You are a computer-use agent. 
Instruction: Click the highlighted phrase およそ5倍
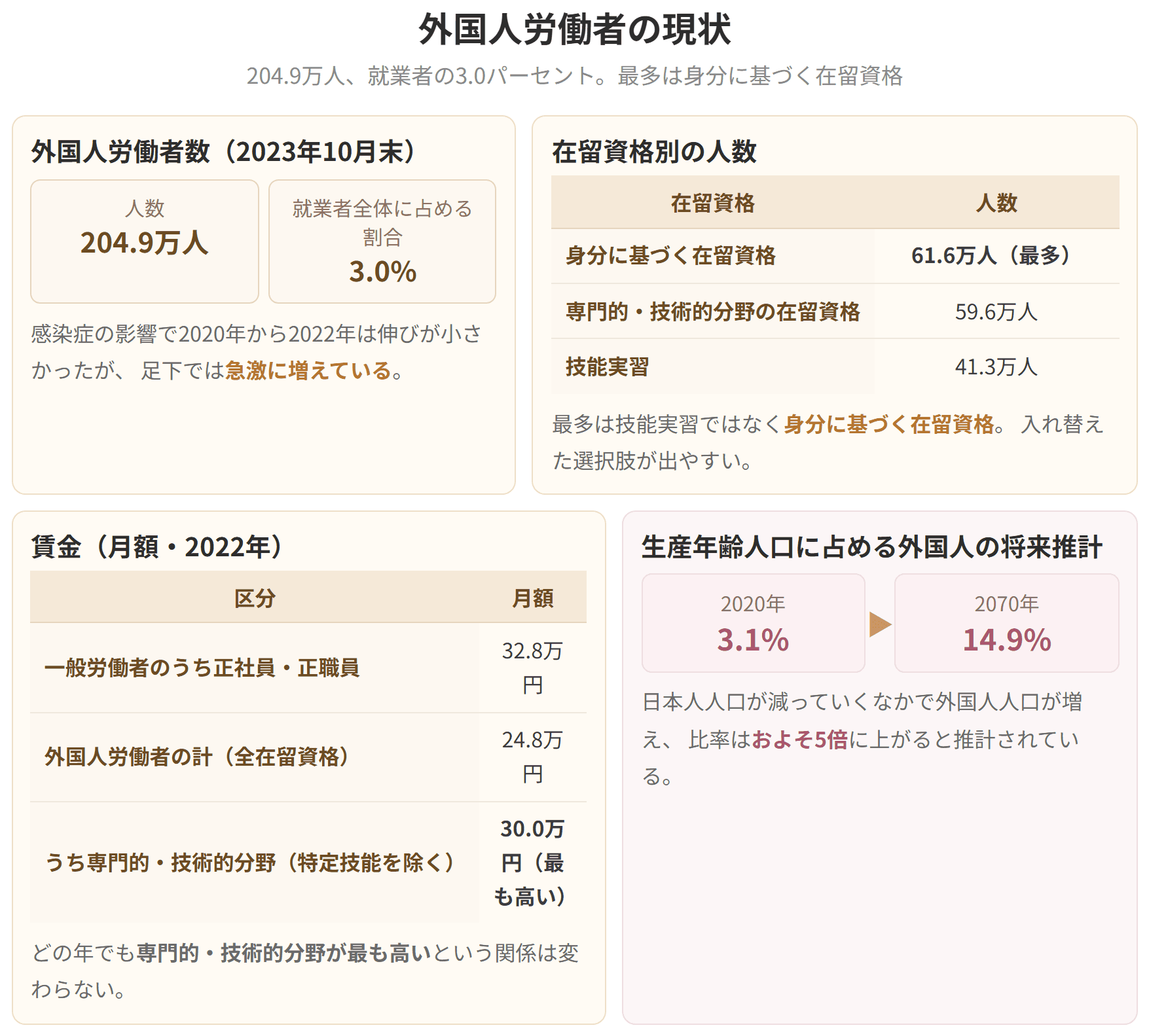tap(799, 740)
